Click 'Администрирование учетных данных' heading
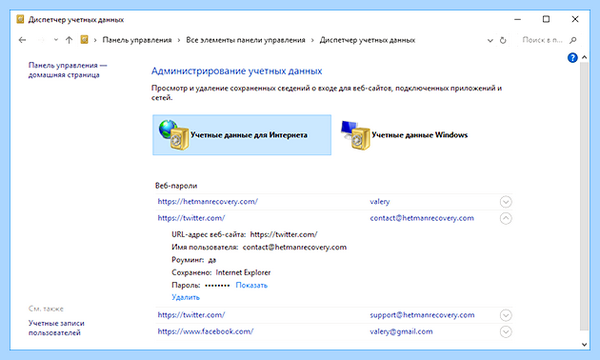 pos(236,71)
